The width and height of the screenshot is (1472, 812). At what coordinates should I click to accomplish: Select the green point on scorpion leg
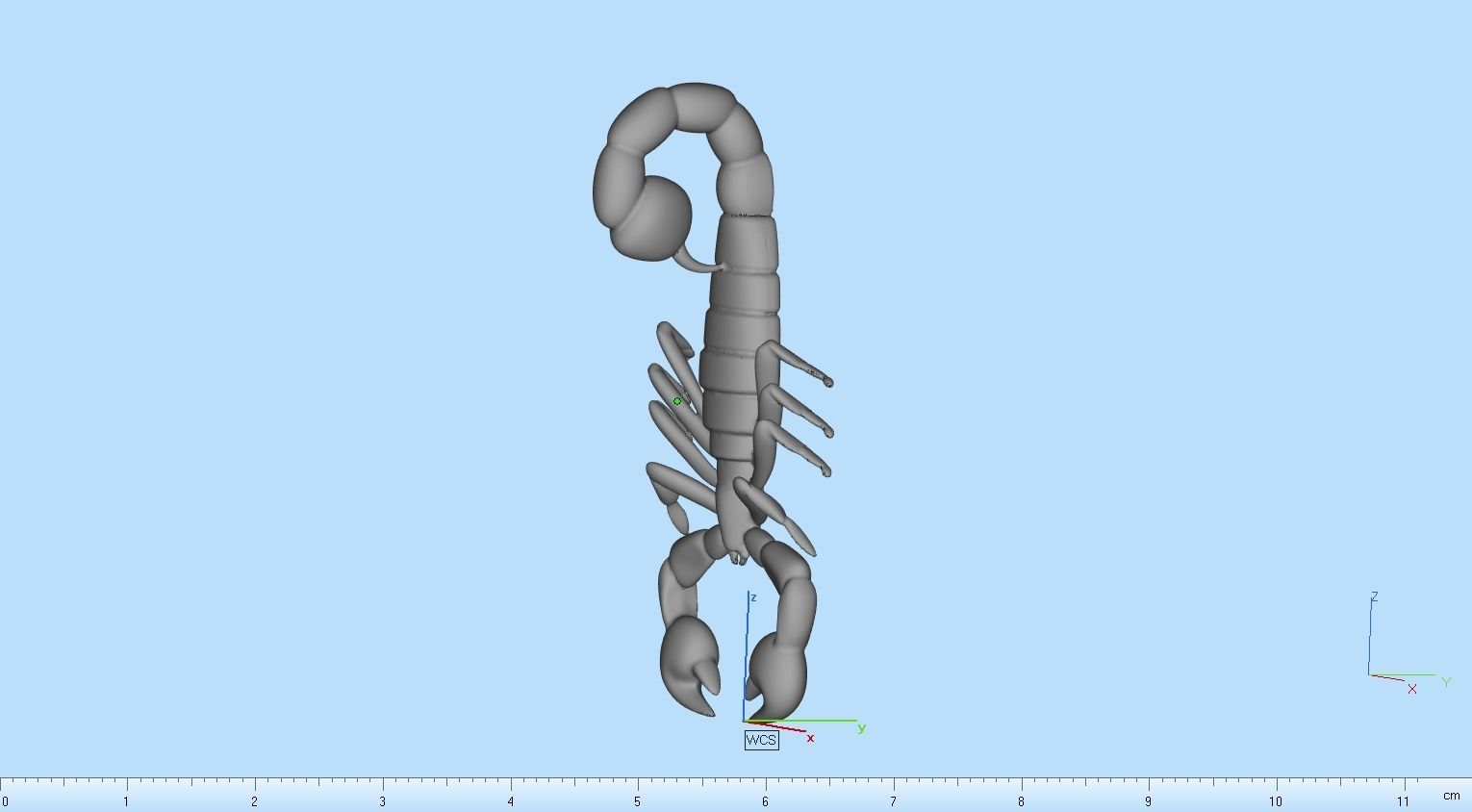coord(677,401)
